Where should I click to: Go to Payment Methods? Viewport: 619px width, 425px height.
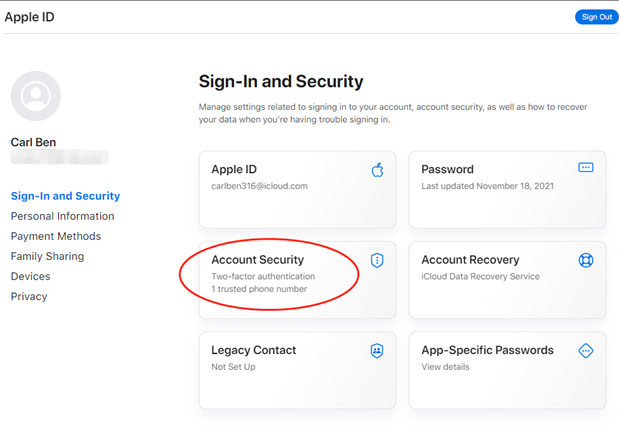click(56, 236)
